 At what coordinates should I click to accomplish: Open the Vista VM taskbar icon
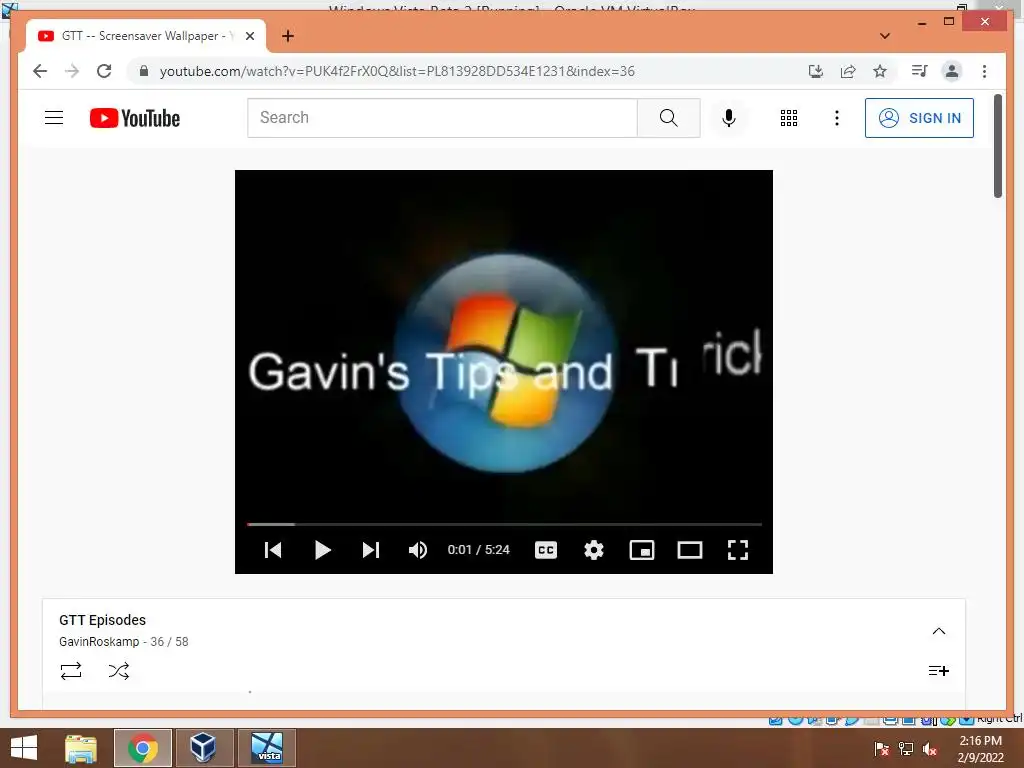coord(267,748)
